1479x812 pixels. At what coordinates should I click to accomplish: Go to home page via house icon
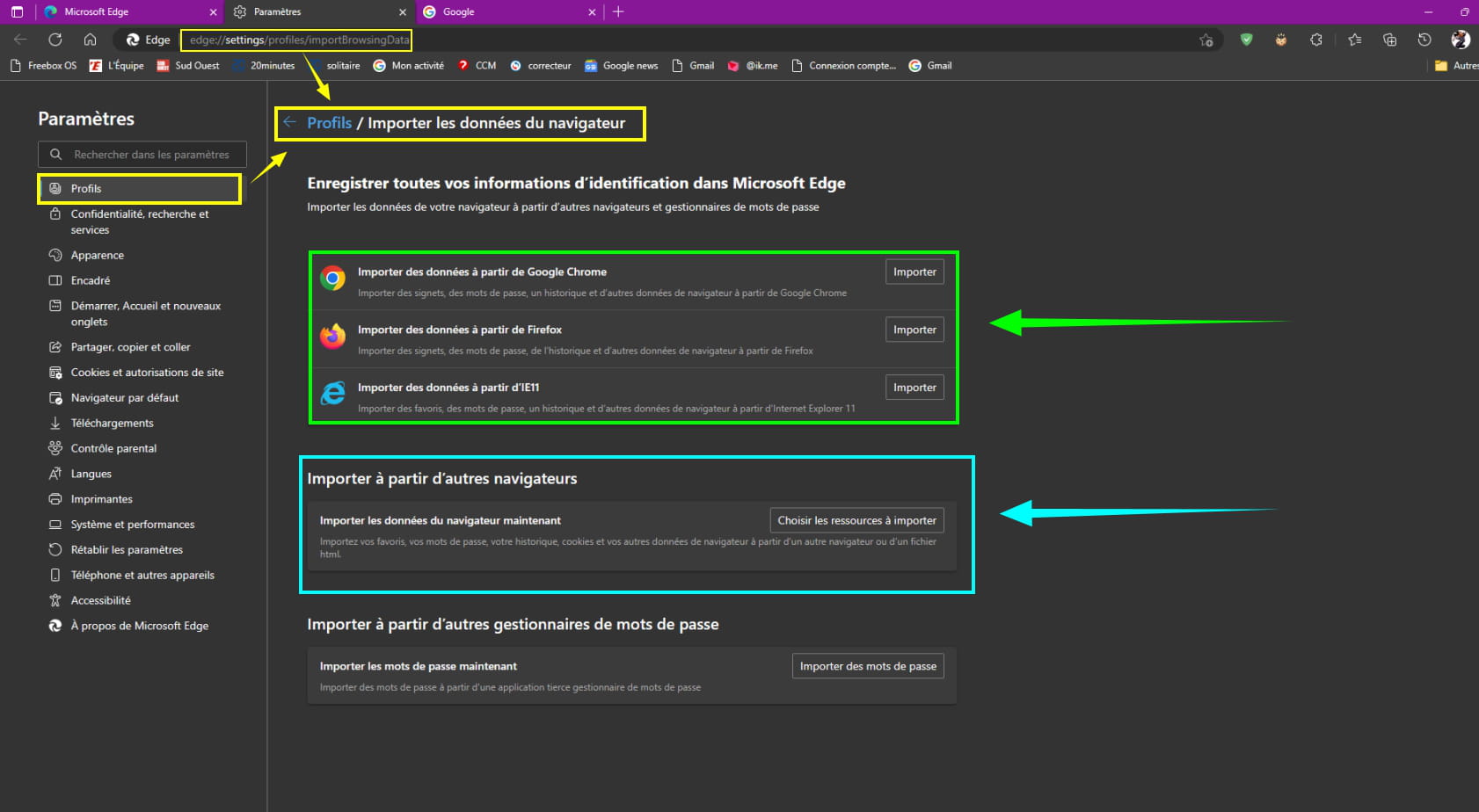pyautogui.click(x=90, y=40)
